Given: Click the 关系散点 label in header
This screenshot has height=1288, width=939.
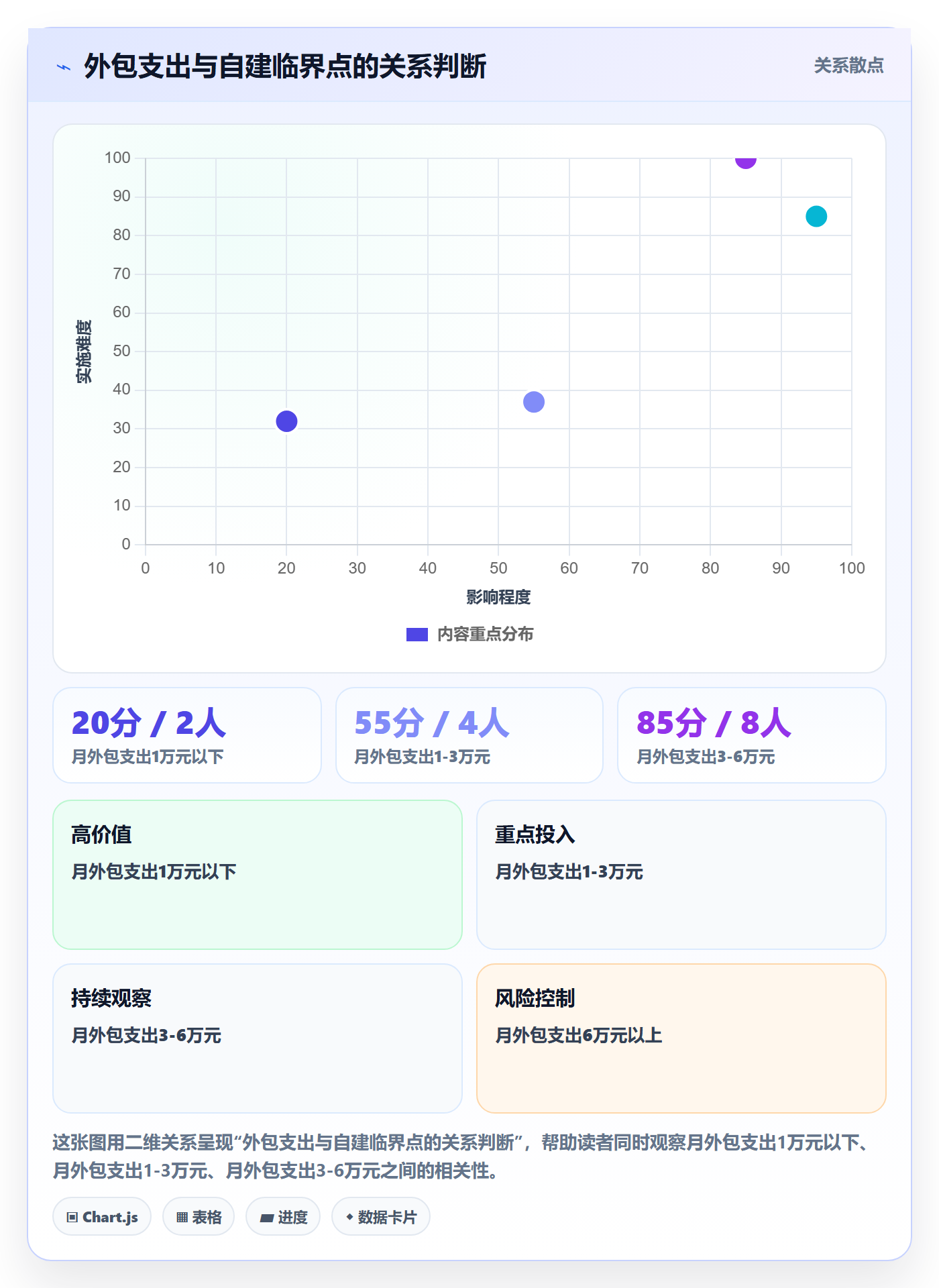Looking at the screenshot, I should [x=848, y=66].
